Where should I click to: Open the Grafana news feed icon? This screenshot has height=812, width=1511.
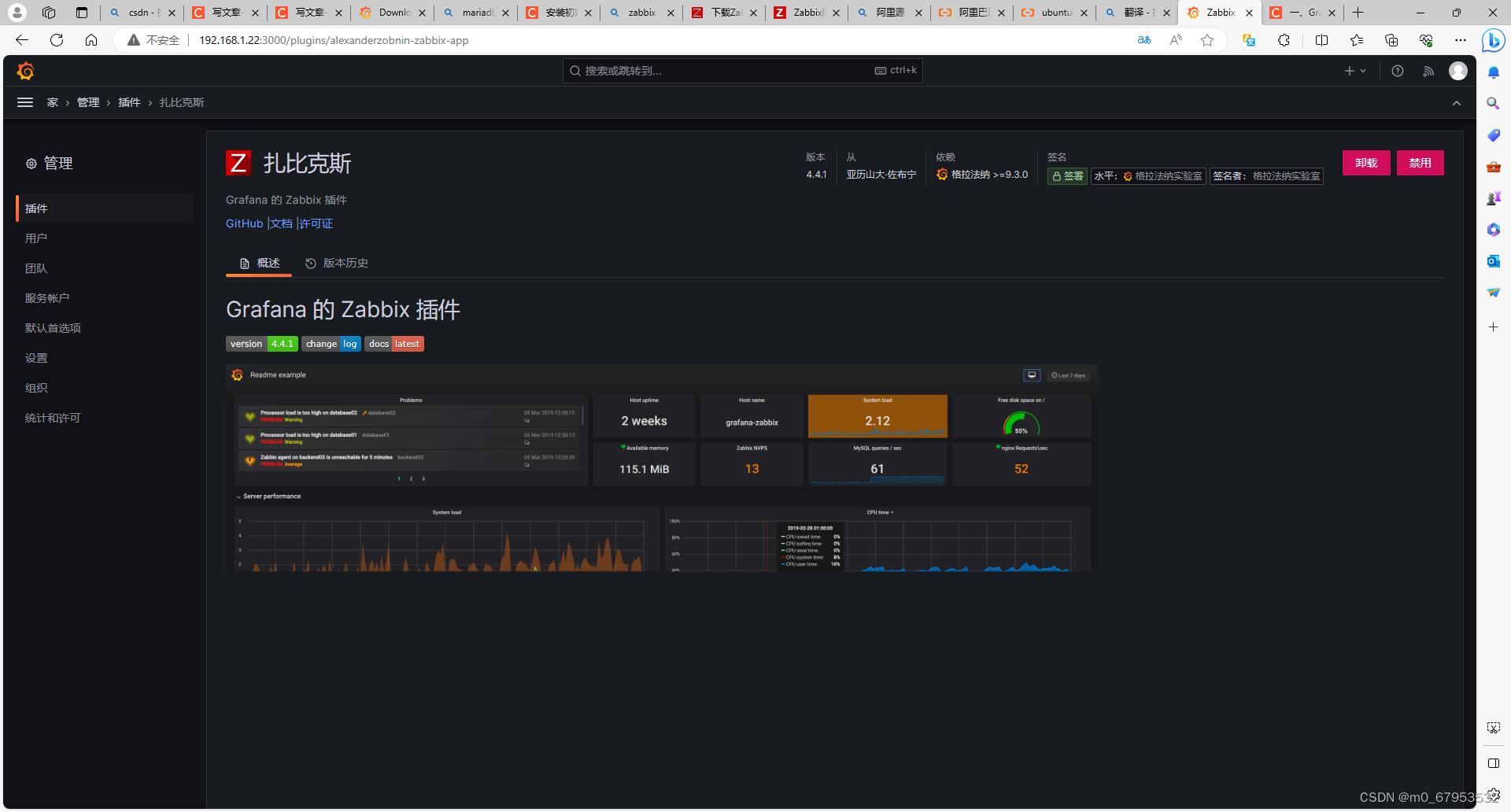tap(1428, 71)
